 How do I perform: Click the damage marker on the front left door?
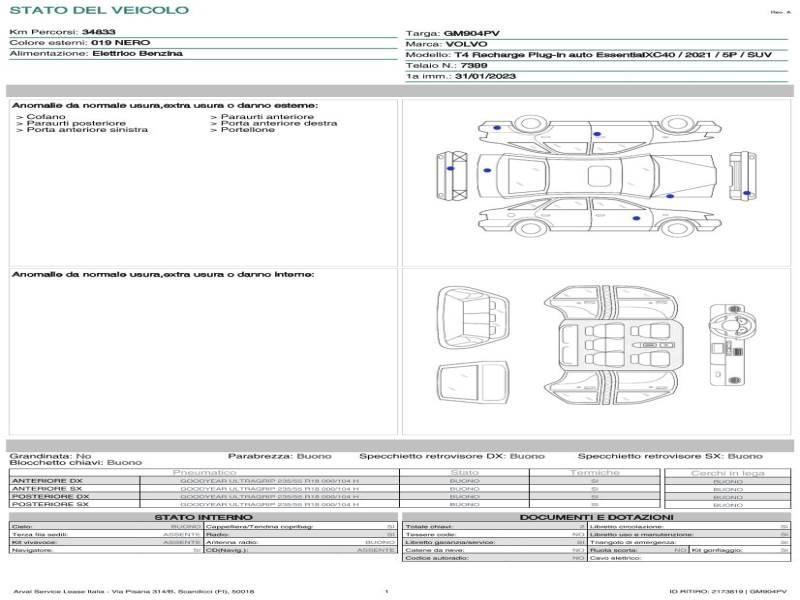pos(596,133)
